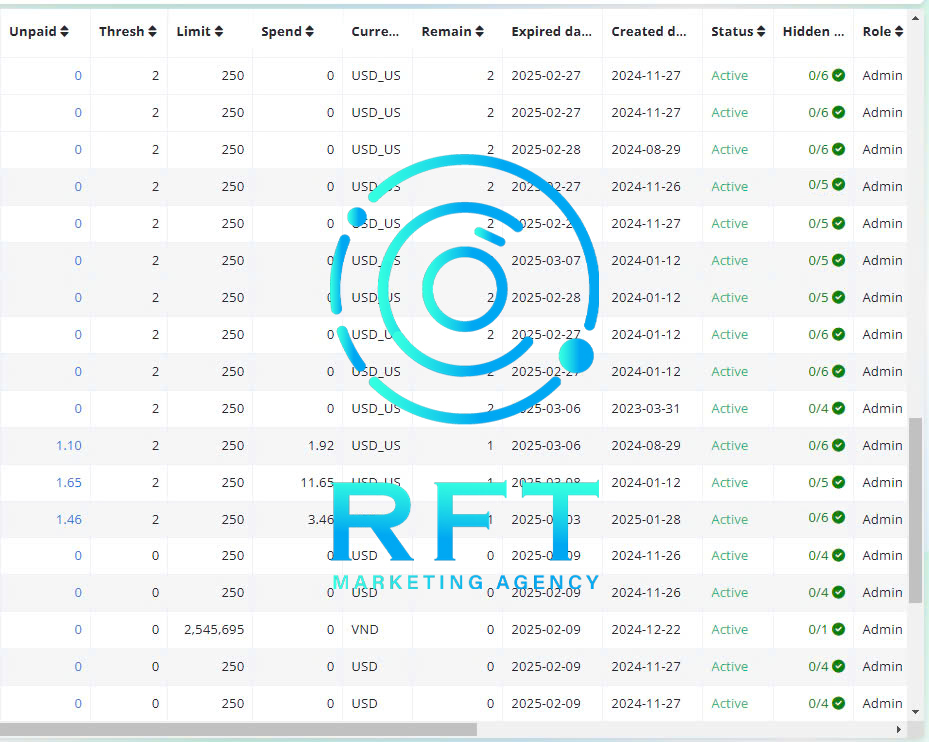This screenshot has width=929, height=742.
Task: Click the Created d... column header
Action: [x=649, y=31]
